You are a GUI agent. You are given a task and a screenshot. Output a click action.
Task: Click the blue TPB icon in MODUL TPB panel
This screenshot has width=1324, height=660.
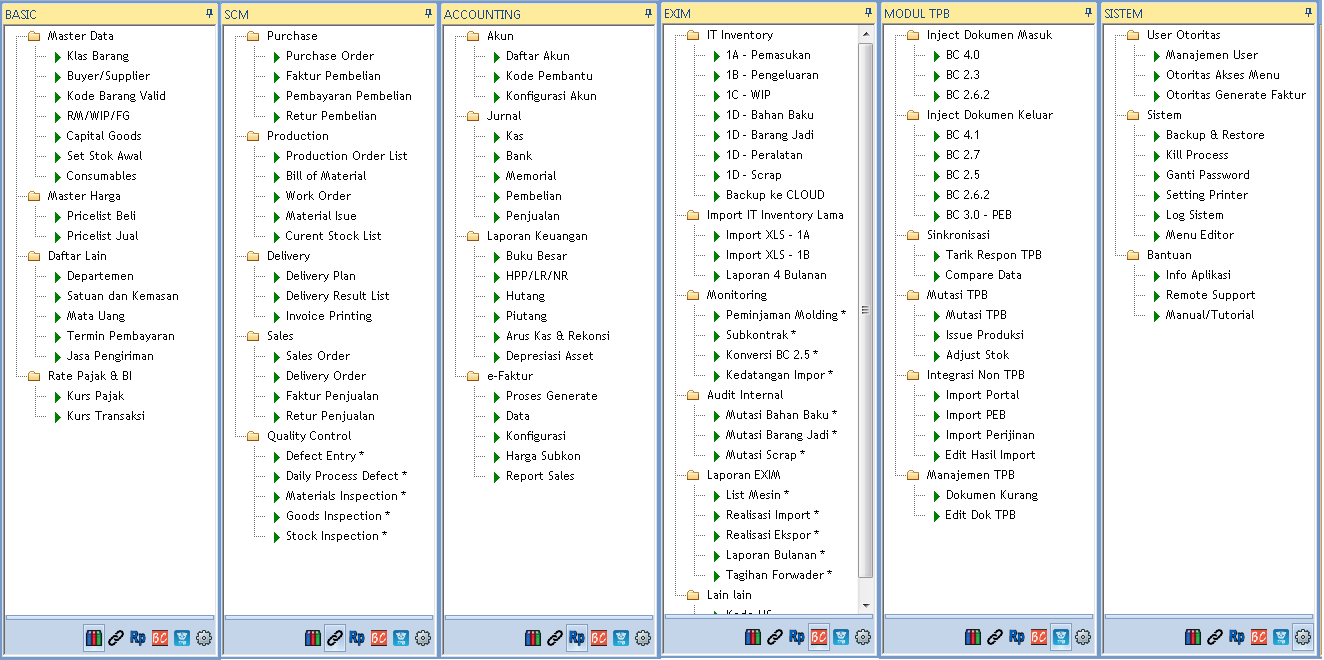click(1061, 636)
